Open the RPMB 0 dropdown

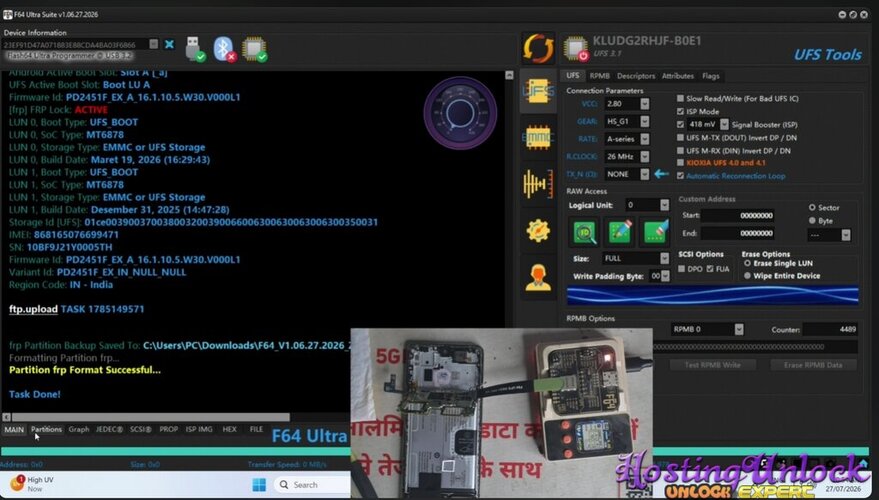point(739,330)
